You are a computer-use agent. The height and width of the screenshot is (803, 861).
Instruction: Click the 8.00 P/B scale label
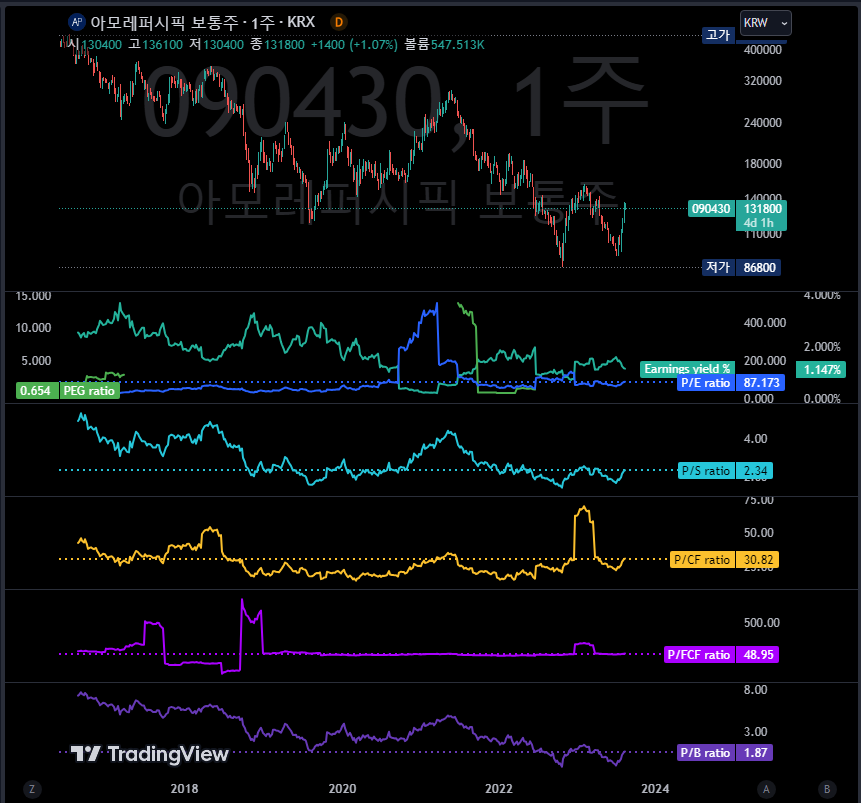[x=756, y=690]
